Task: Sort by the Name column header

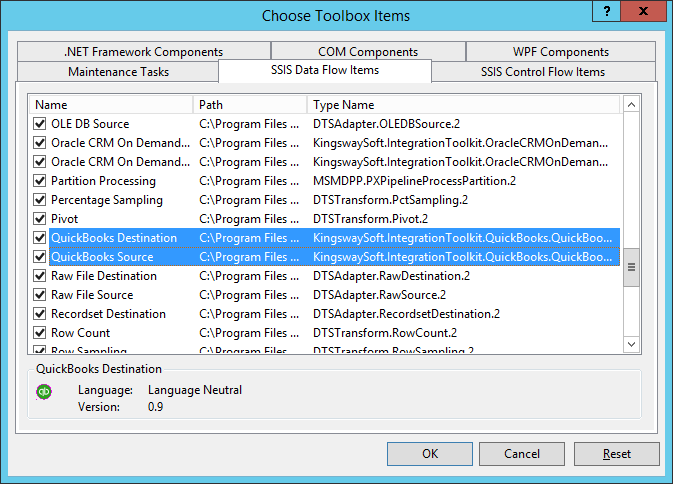Action: (x=111, y=105)
